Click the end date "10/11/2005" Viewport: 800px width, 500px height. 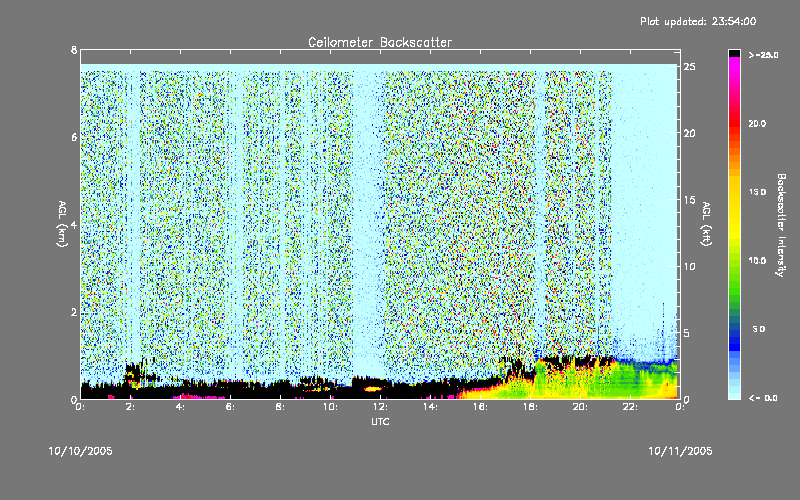[x=680, y=451]
